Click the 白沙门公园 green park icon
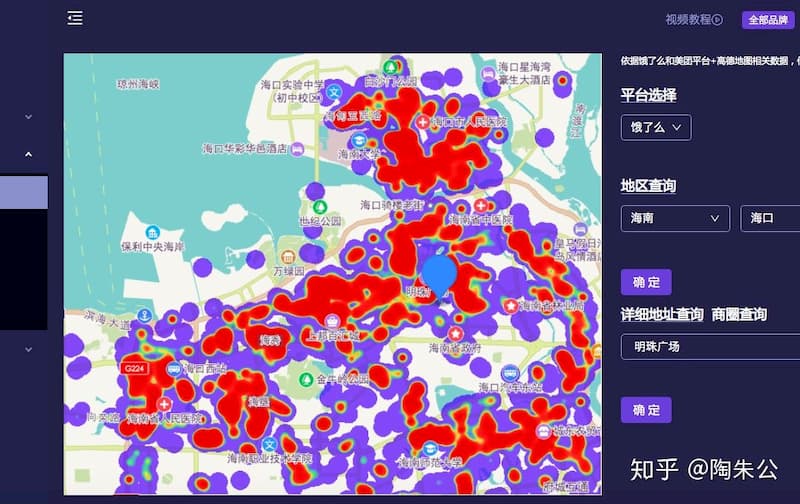This screenshot has height=504, width=800. pyautogui.click(x=390, y=67)
